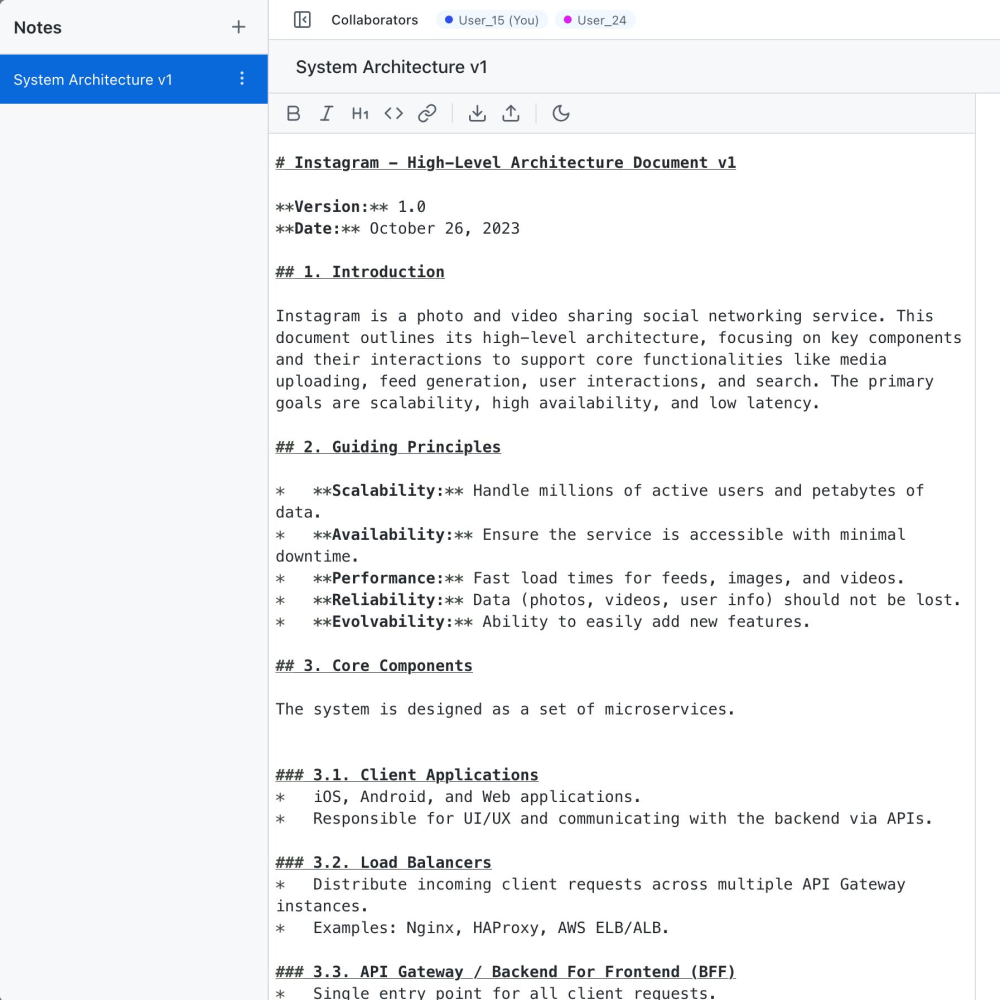
Task: Toggle bold formatting
Action: (293, 114)
